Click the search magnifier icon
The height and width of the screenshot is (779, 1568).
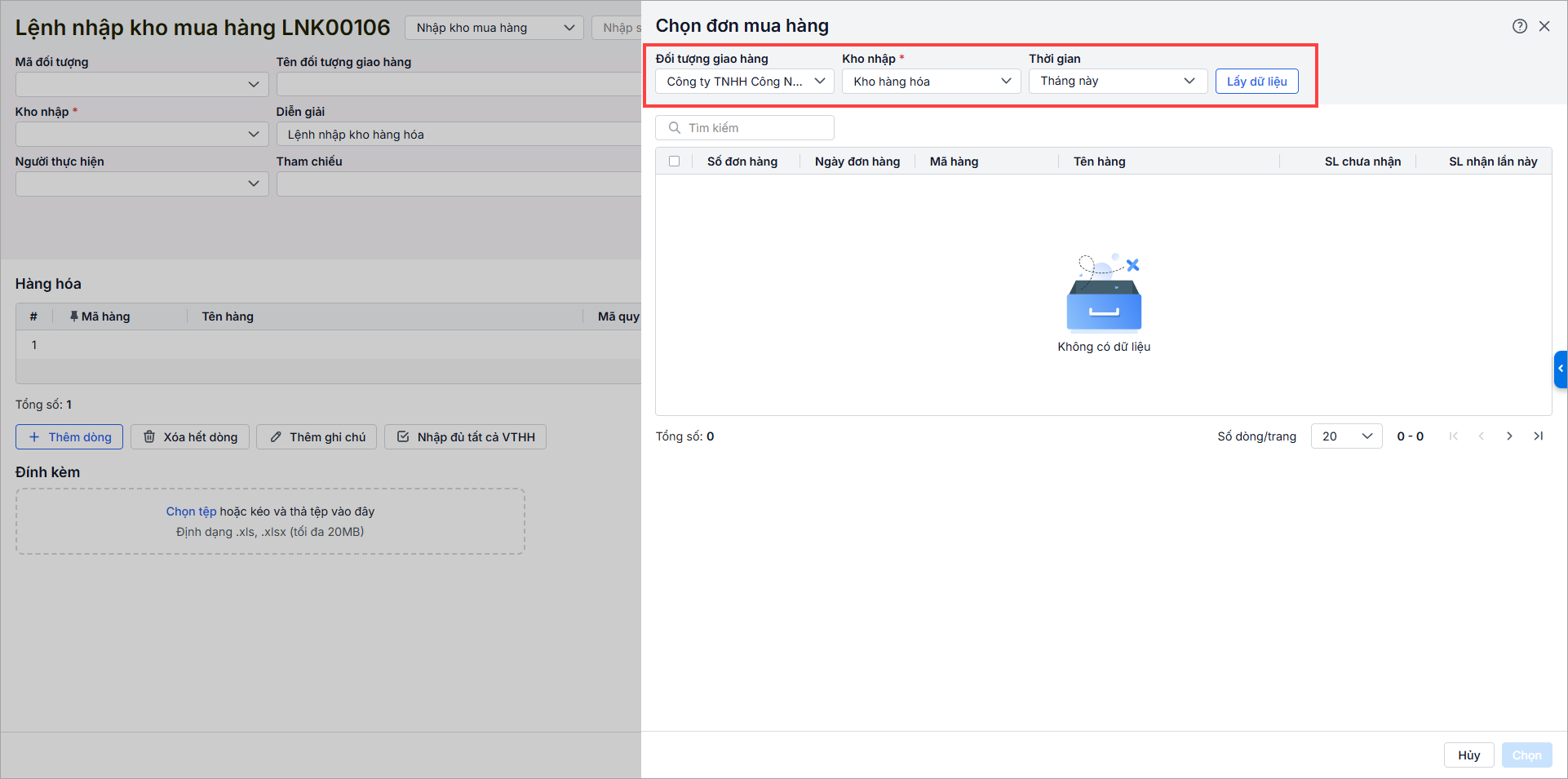(675, 128)
